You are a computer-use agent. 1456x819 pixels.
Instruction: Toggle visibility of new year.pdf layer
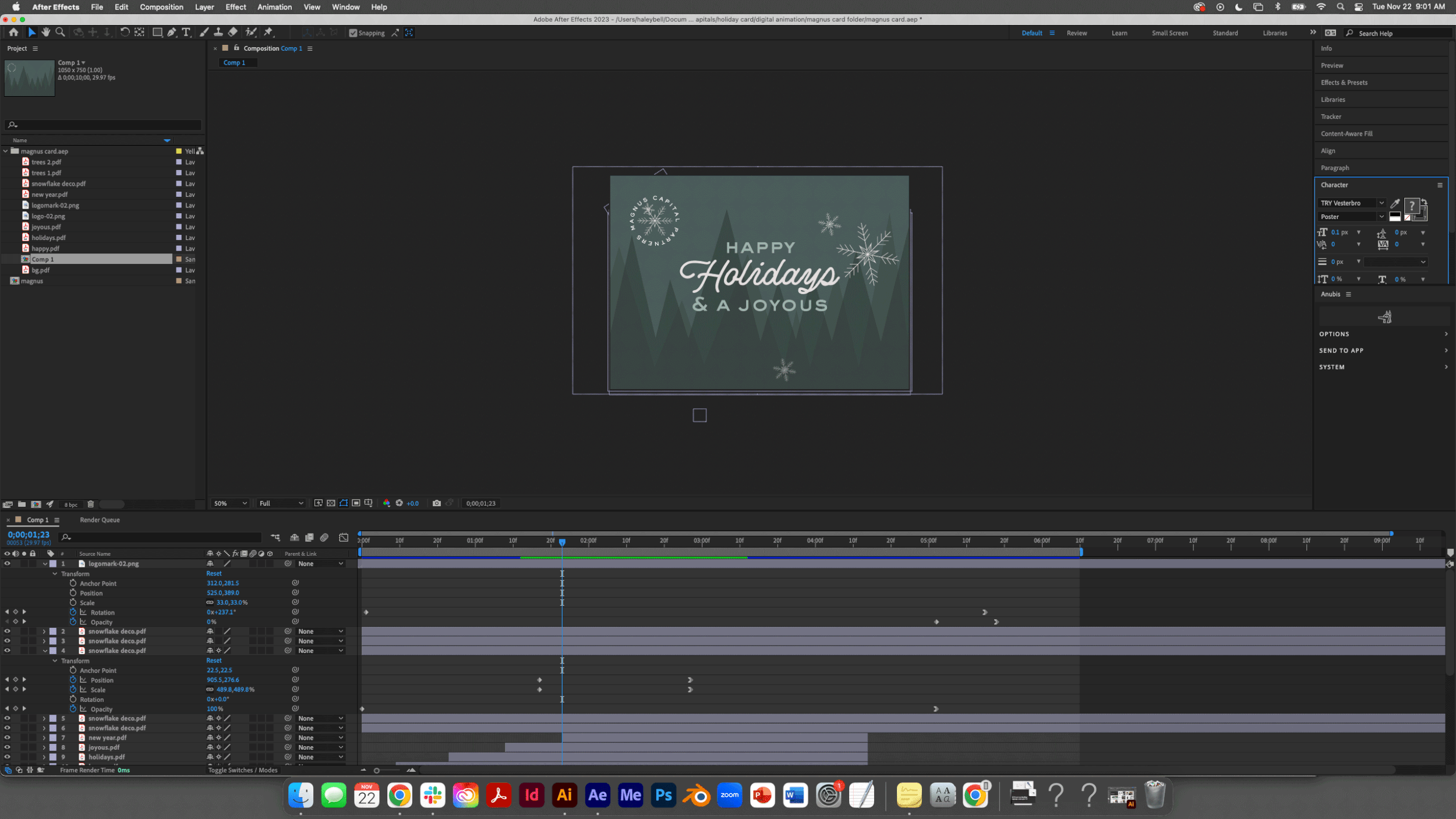coord(7,737)
